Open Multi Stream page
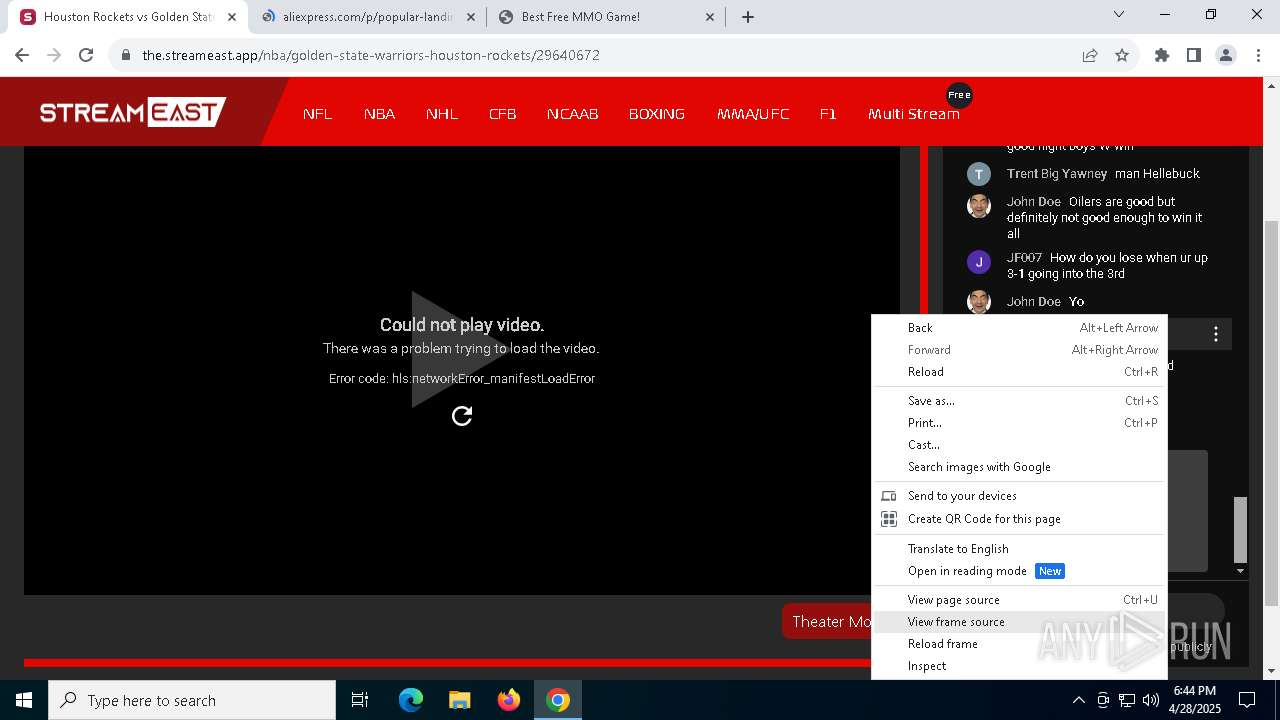This screenshot has height=720, width=1280. 913,114
